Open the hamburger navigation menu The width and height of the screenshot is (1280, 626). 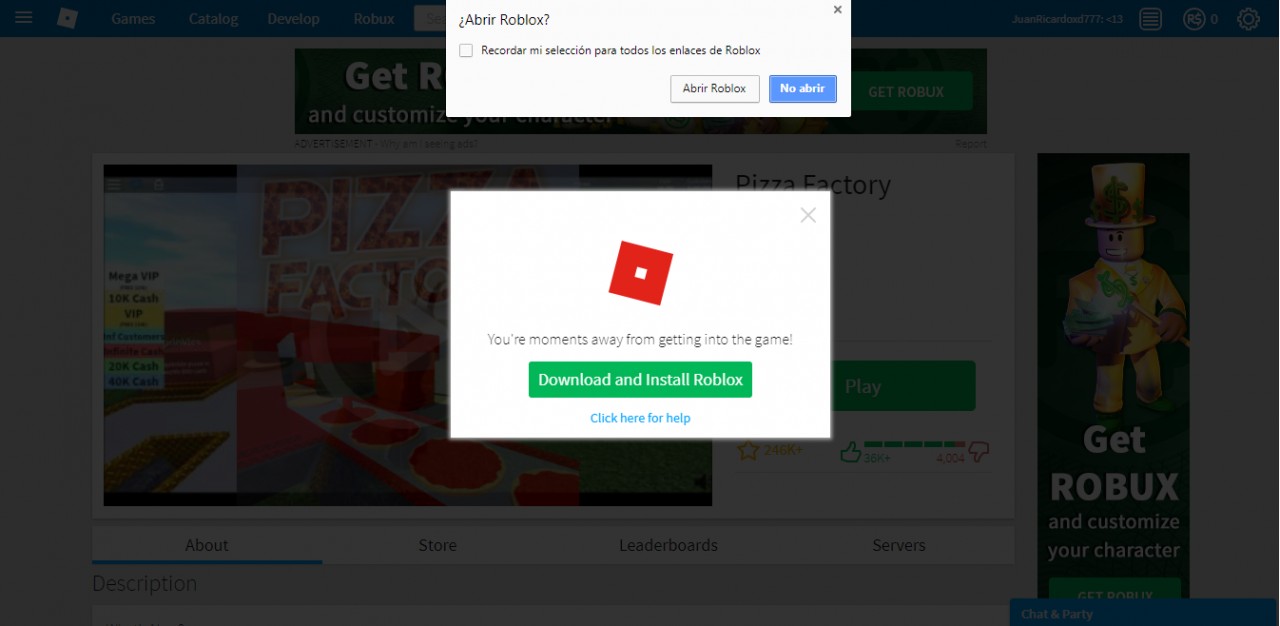pyautogui.click(x=23, y=18)
